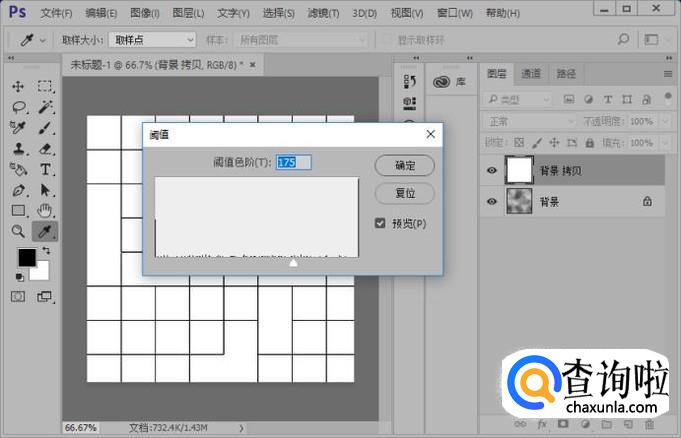Click 确定 in Threshold dialog

pyautogui.click(x=404, y=166)
